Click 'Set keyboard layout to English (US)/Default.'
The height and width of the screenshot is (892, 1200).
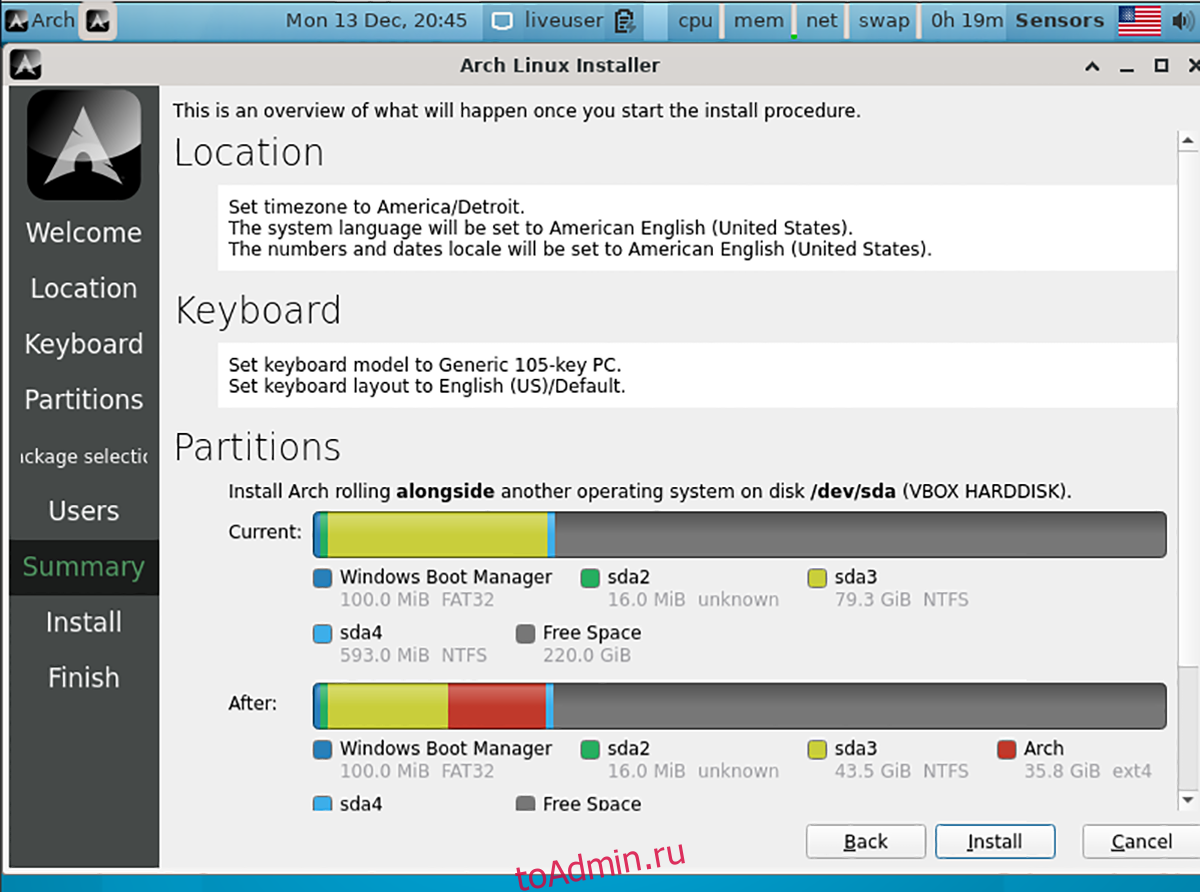427,386
